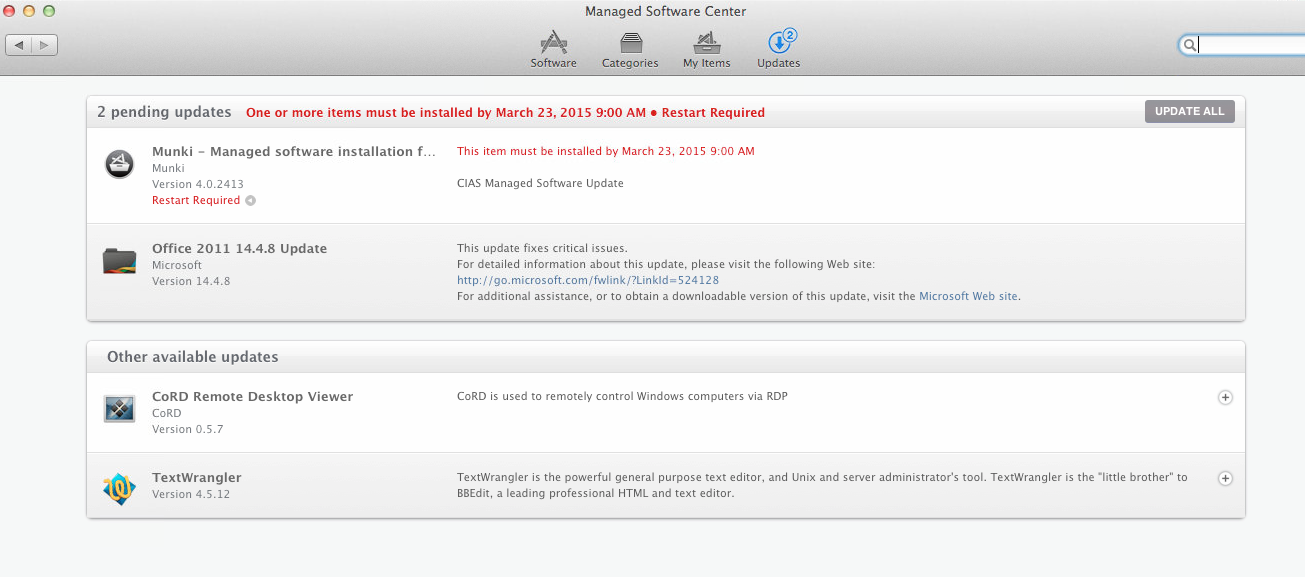Open the My Items toolbar section

(x=707, y=48)
